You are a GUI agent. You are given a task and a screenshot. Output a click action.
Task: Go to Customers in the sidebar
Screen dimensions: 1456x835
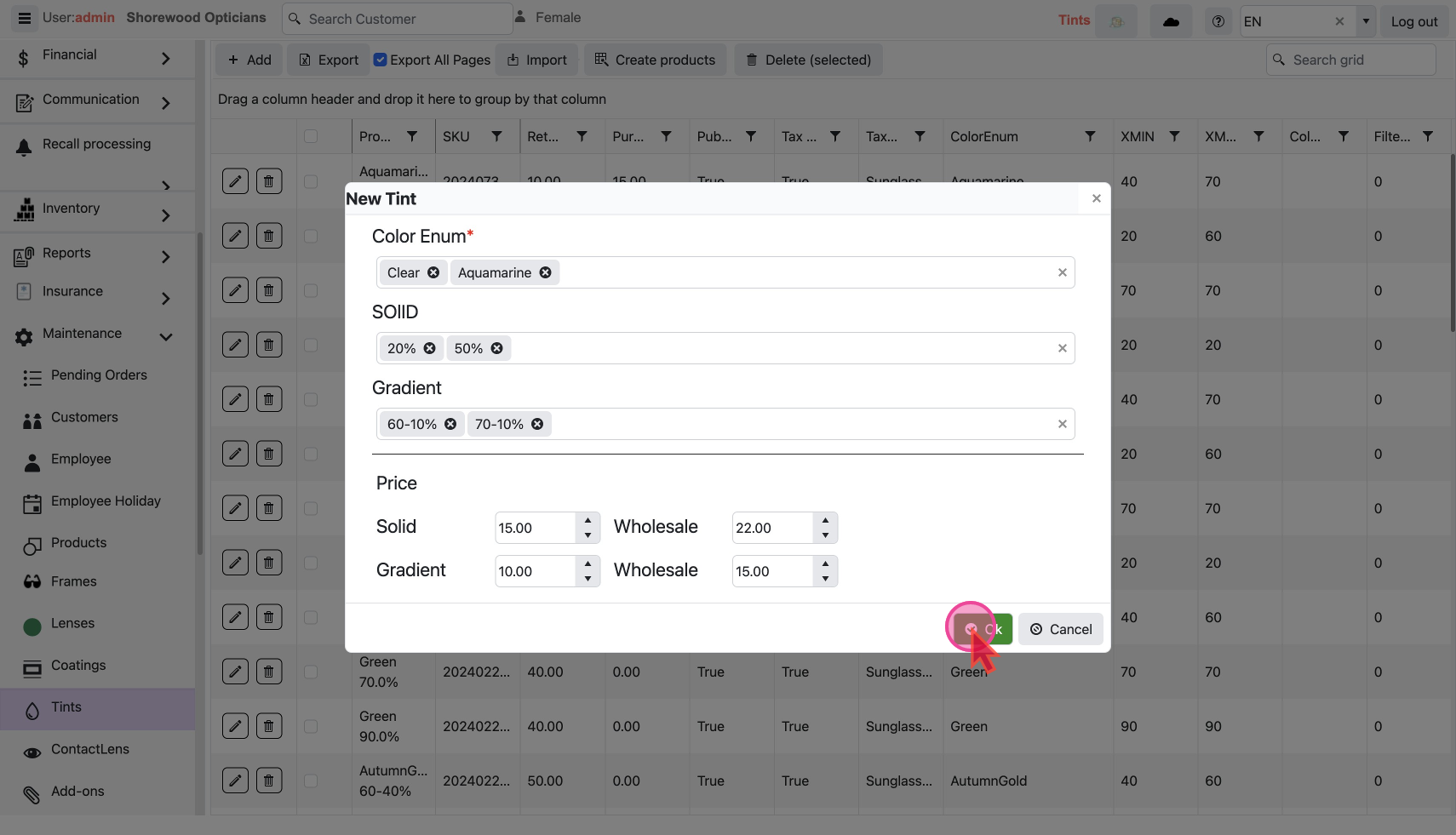pos(84,417)
